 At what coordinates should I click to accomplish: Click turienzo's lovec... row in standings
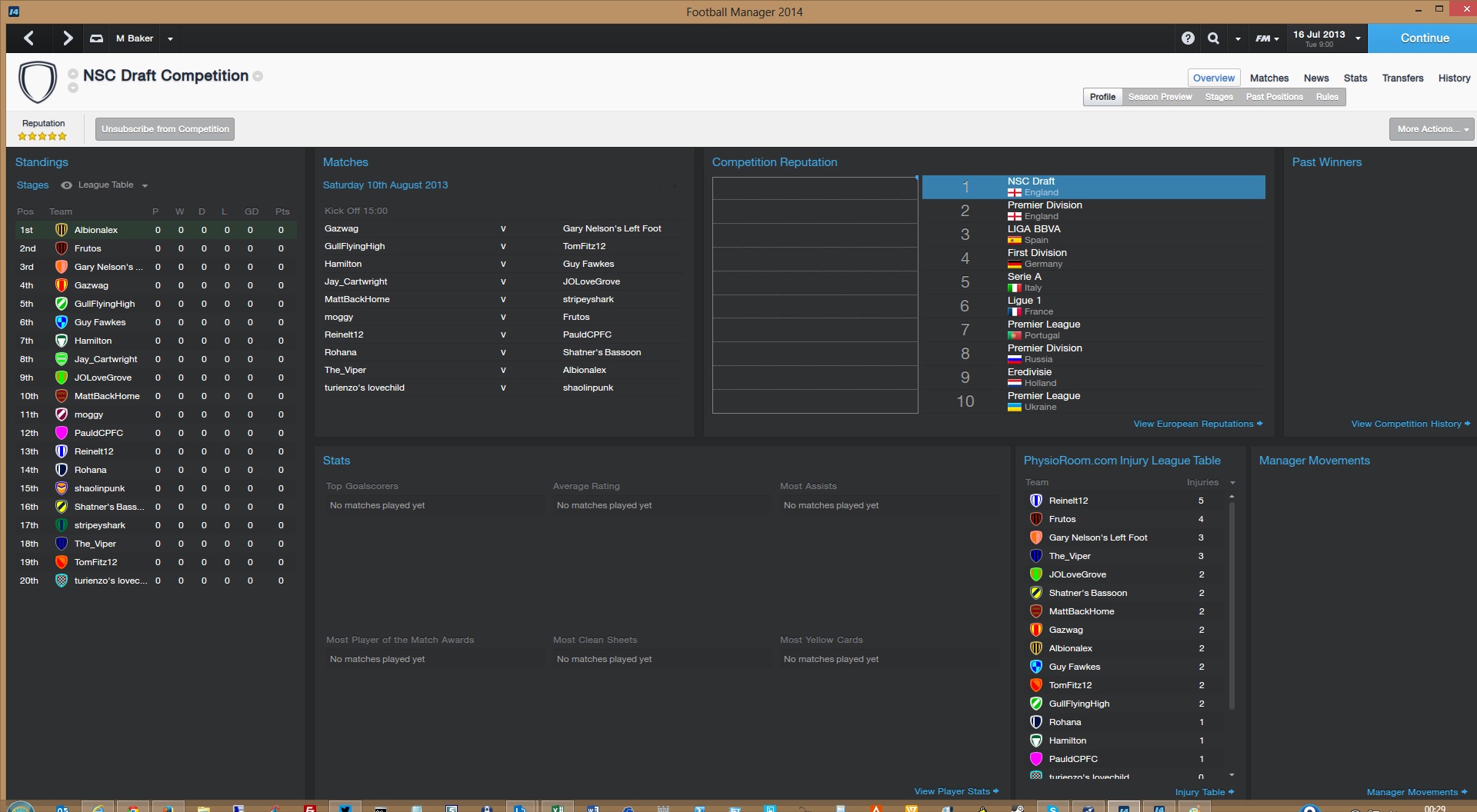155,581
